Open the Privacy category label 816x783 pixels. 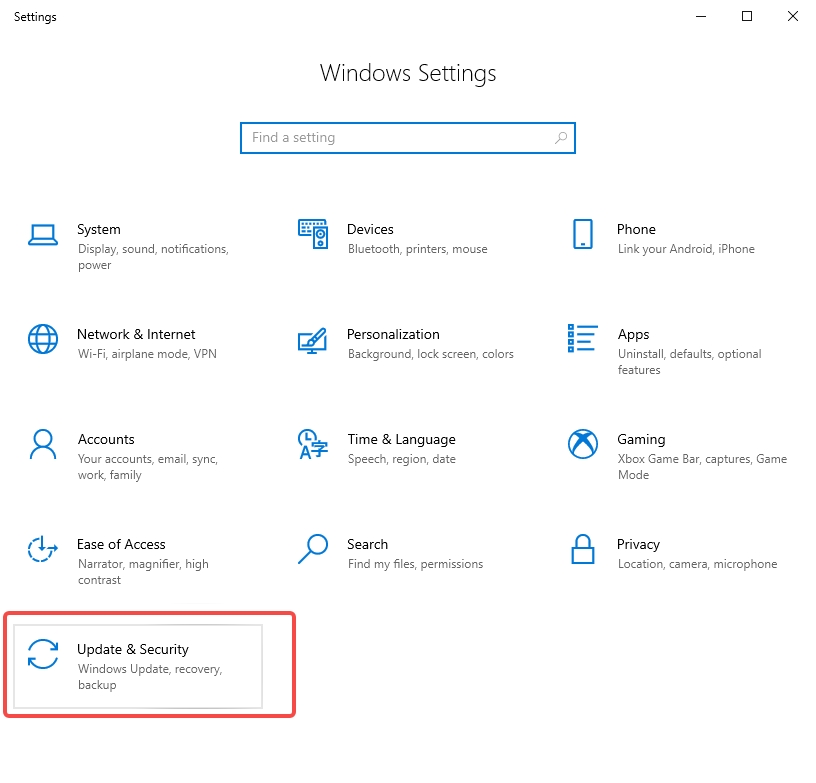[x=638, y=545]
